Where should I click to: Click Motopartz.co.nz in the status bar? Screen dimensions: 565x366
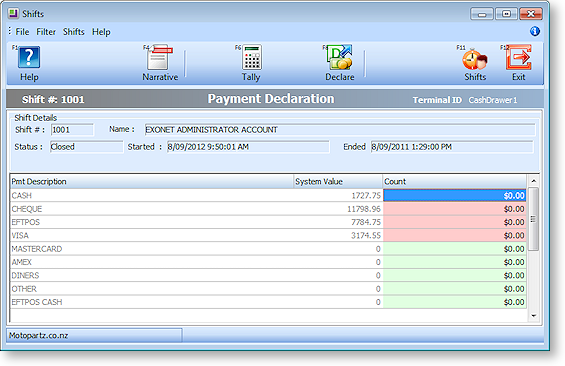[39, 335]
